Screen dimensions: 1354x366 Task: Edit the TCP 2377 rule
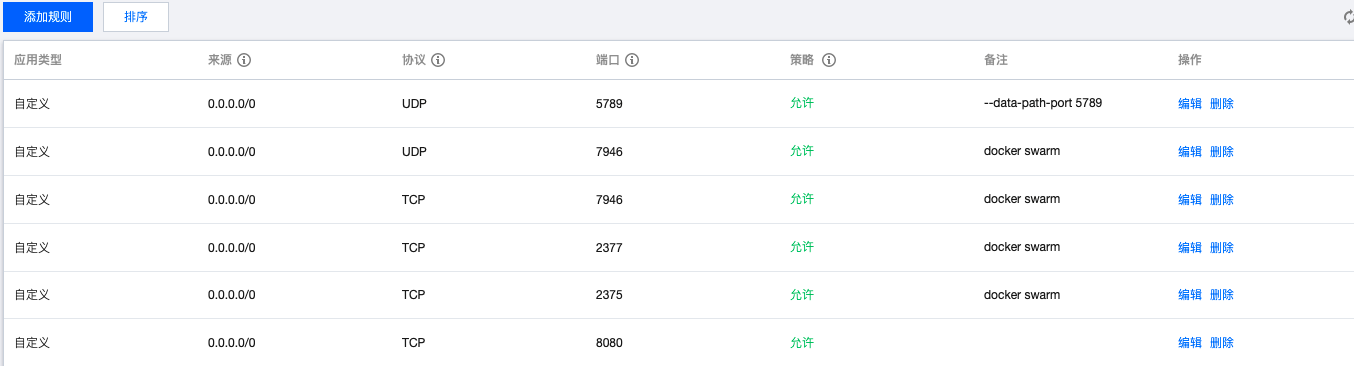1190,247
